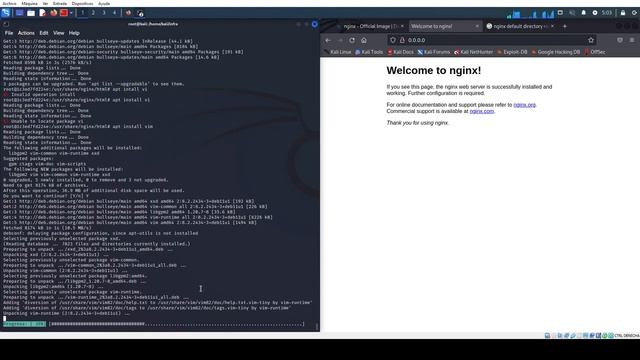Close the Welcome to nginx tab

click(x=477, y=26)
